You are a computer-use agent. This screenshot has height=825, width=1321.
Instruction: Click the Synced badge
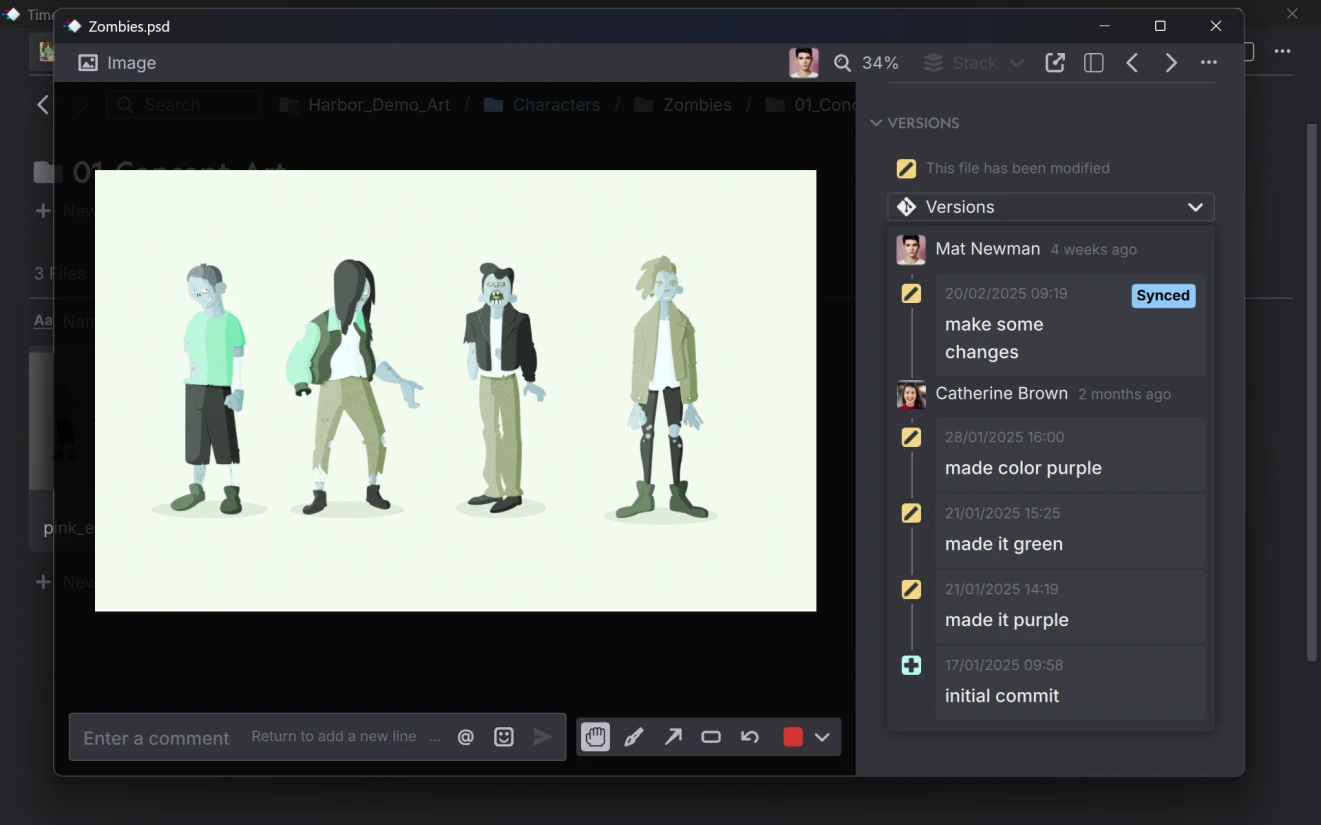(1163, 296)
